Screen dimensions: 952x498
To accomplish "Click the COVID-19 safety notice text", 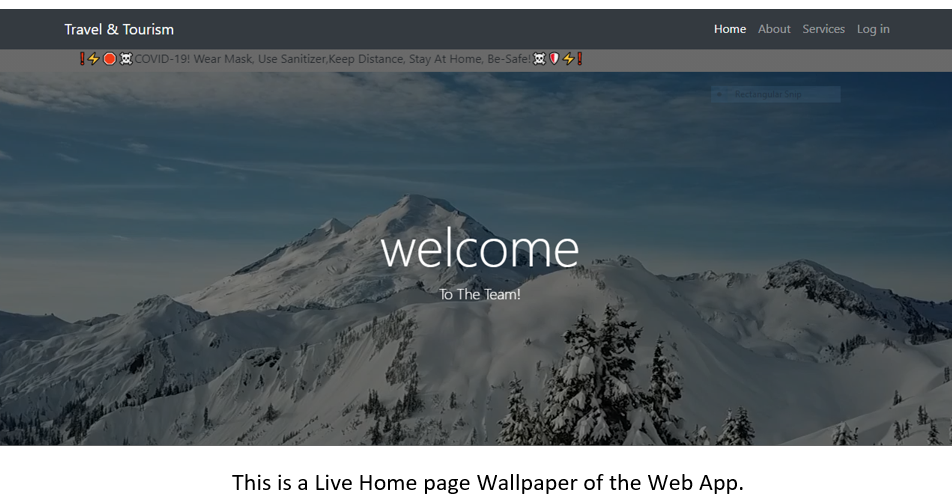I will pyautogui.click(x=333, y=59).
